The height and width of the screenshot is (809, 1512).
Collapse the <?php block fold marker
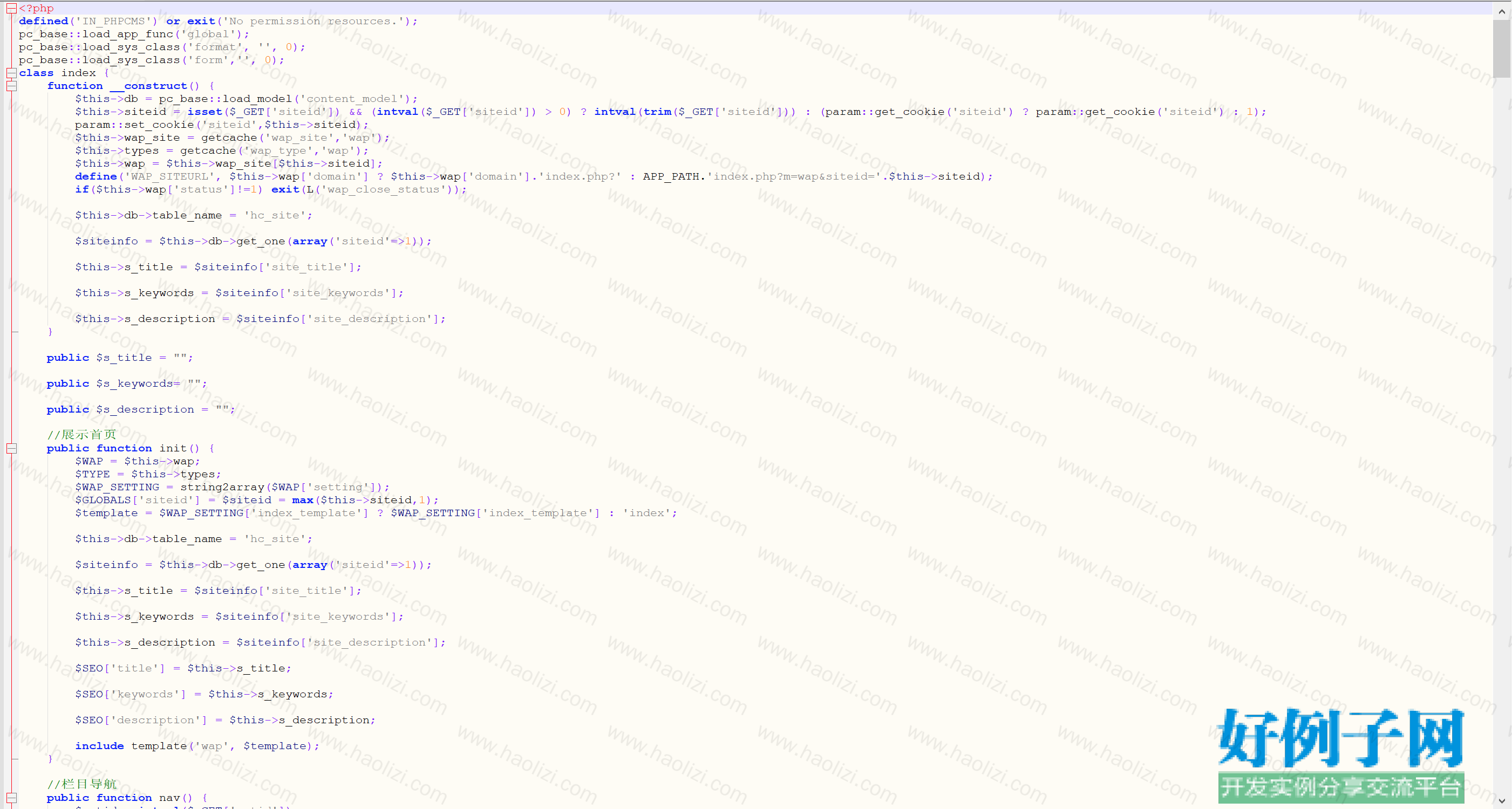click(x=11, y=8)
